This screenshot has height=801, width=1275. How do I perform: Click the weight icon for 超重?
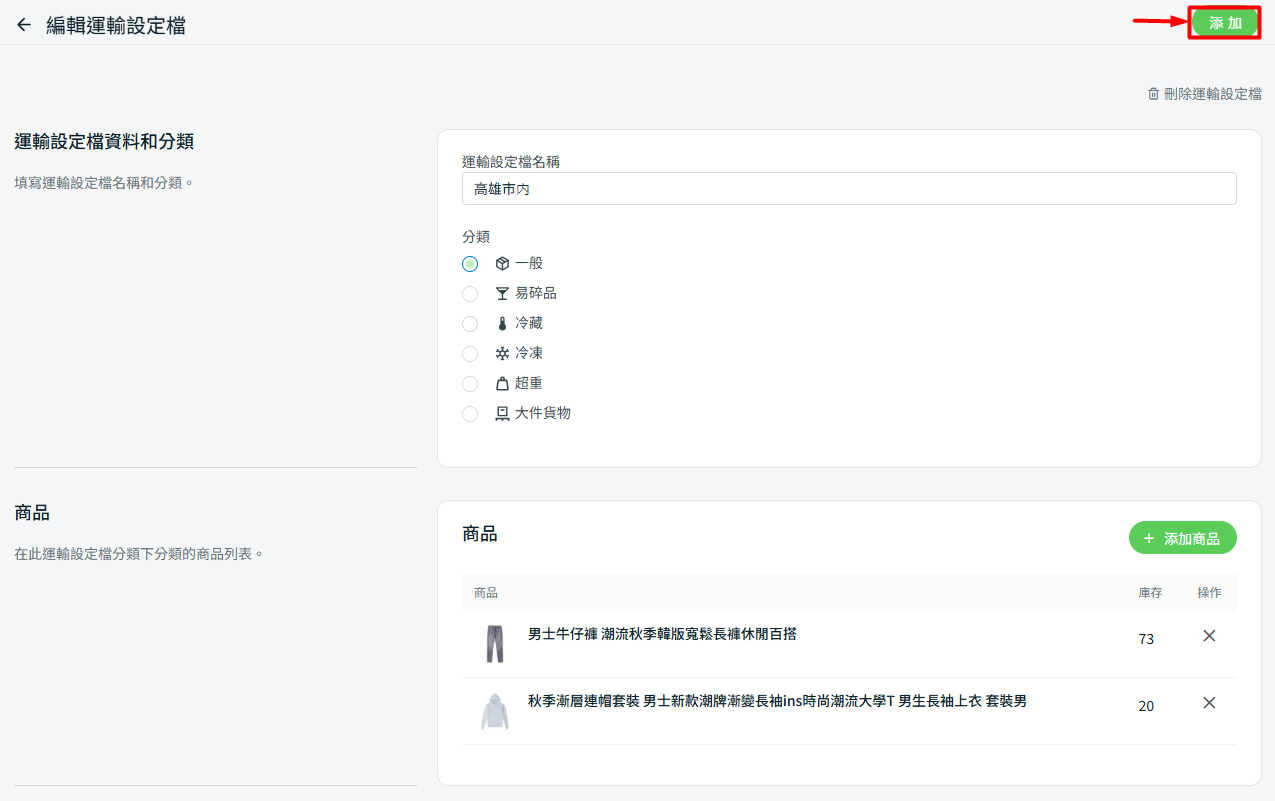point(502,384)
